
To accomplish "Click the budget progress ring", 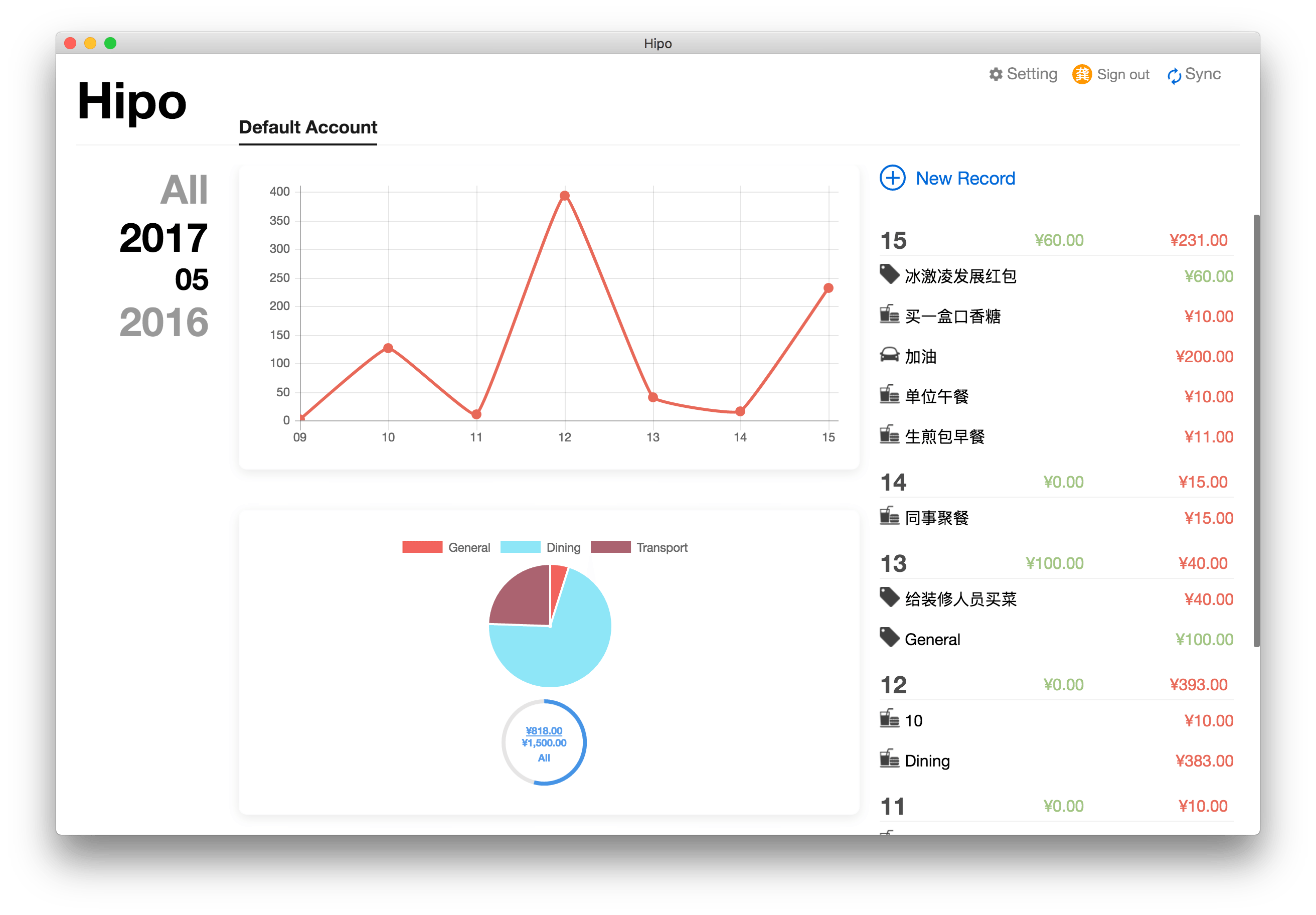I will [544, 742].
